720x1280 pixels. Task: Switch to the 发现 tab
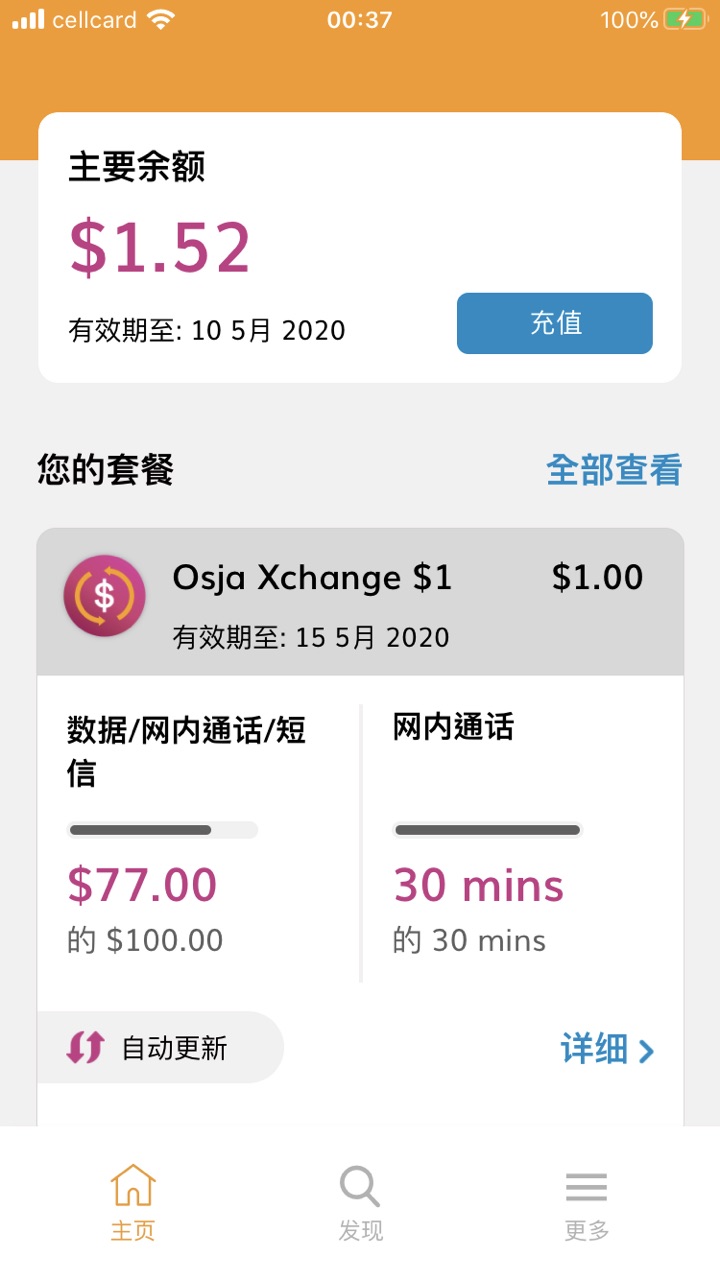click(x=360, y=1202)
